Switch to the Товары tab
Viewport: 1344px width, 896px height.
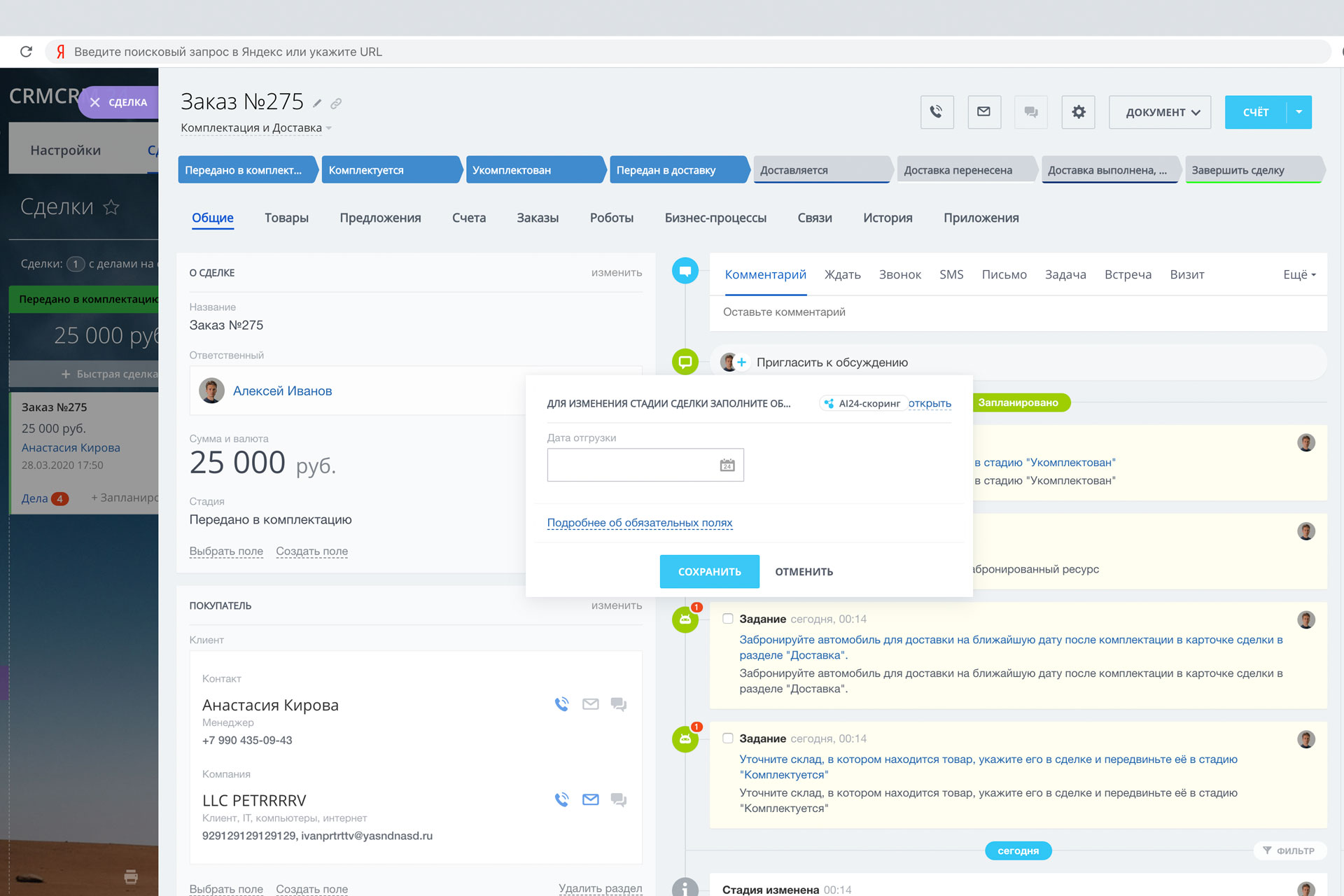click(286, 218)
